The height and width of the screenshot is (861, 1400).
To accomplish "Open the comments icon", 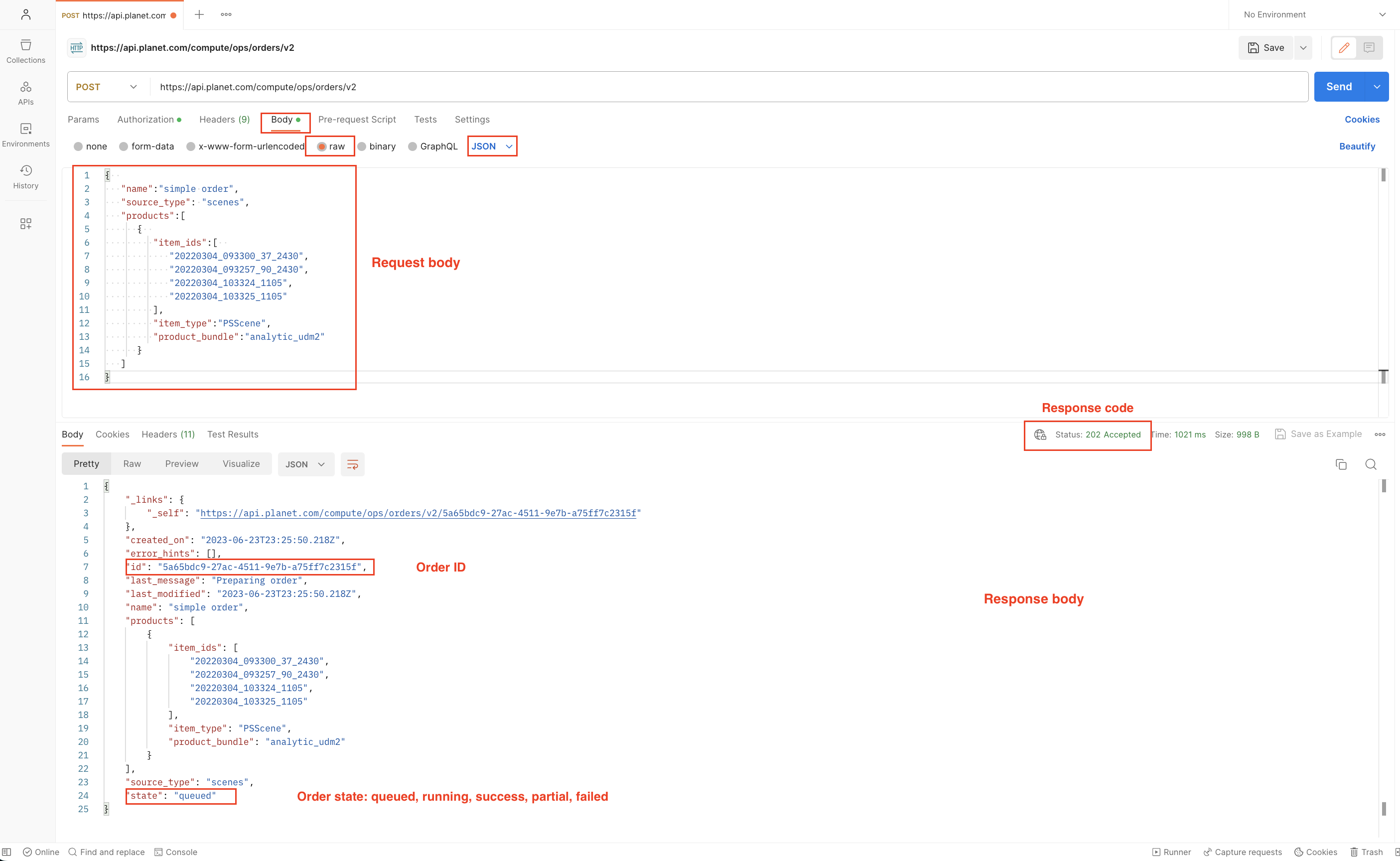I will click(1369, 48).
